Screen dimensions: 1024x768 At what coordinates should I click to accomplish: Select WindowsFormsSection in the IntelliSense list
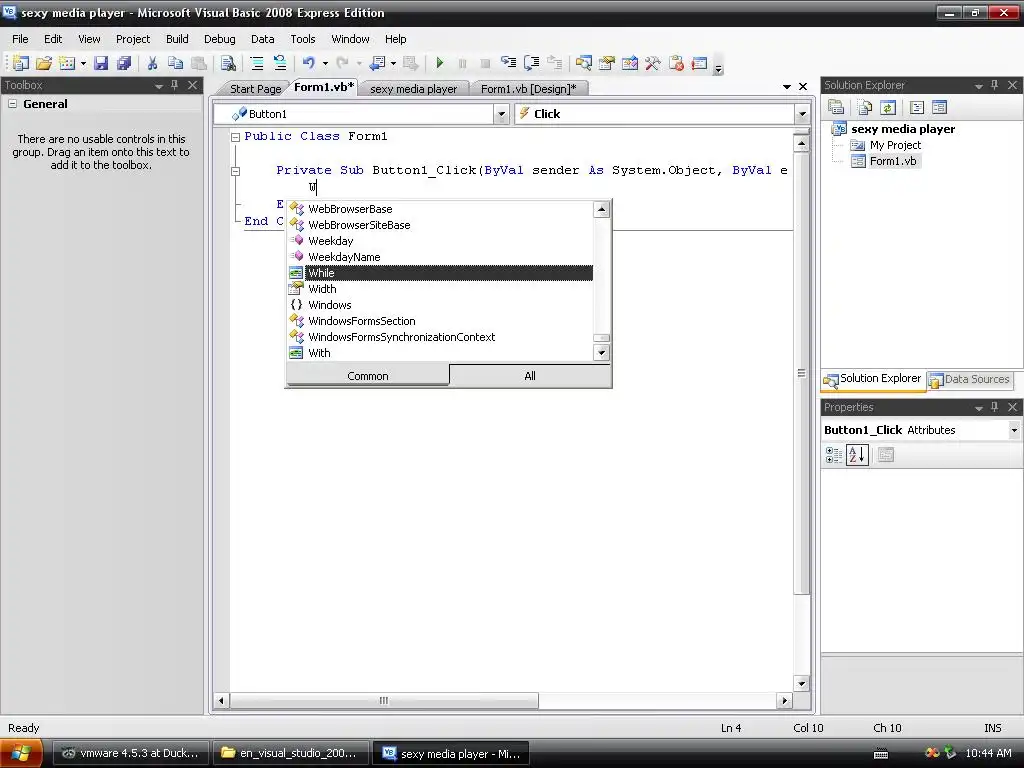click(441, 321)
